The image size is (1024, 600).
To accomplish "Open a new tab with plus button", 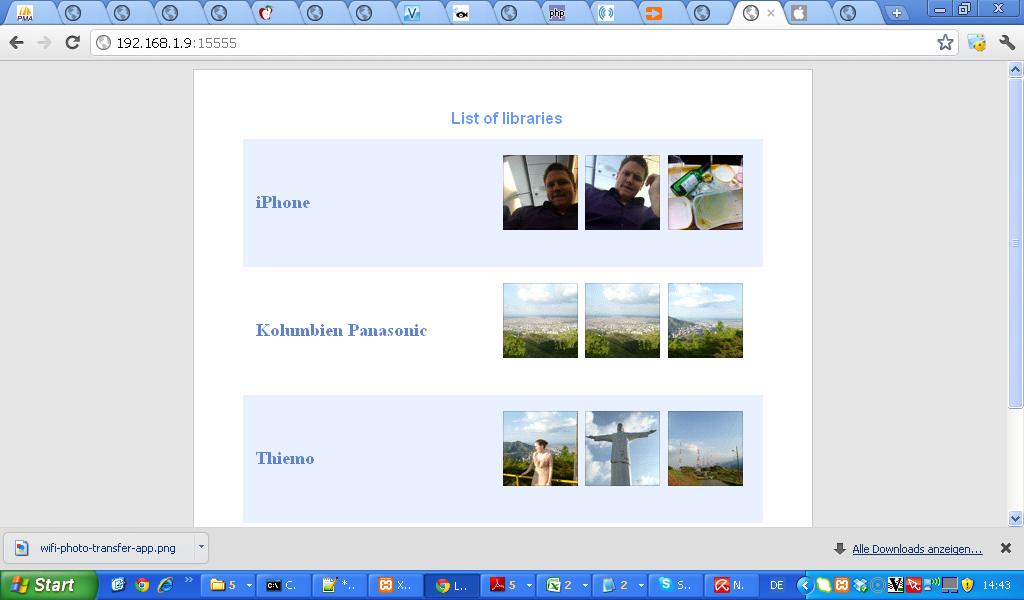I will (896, 13).
